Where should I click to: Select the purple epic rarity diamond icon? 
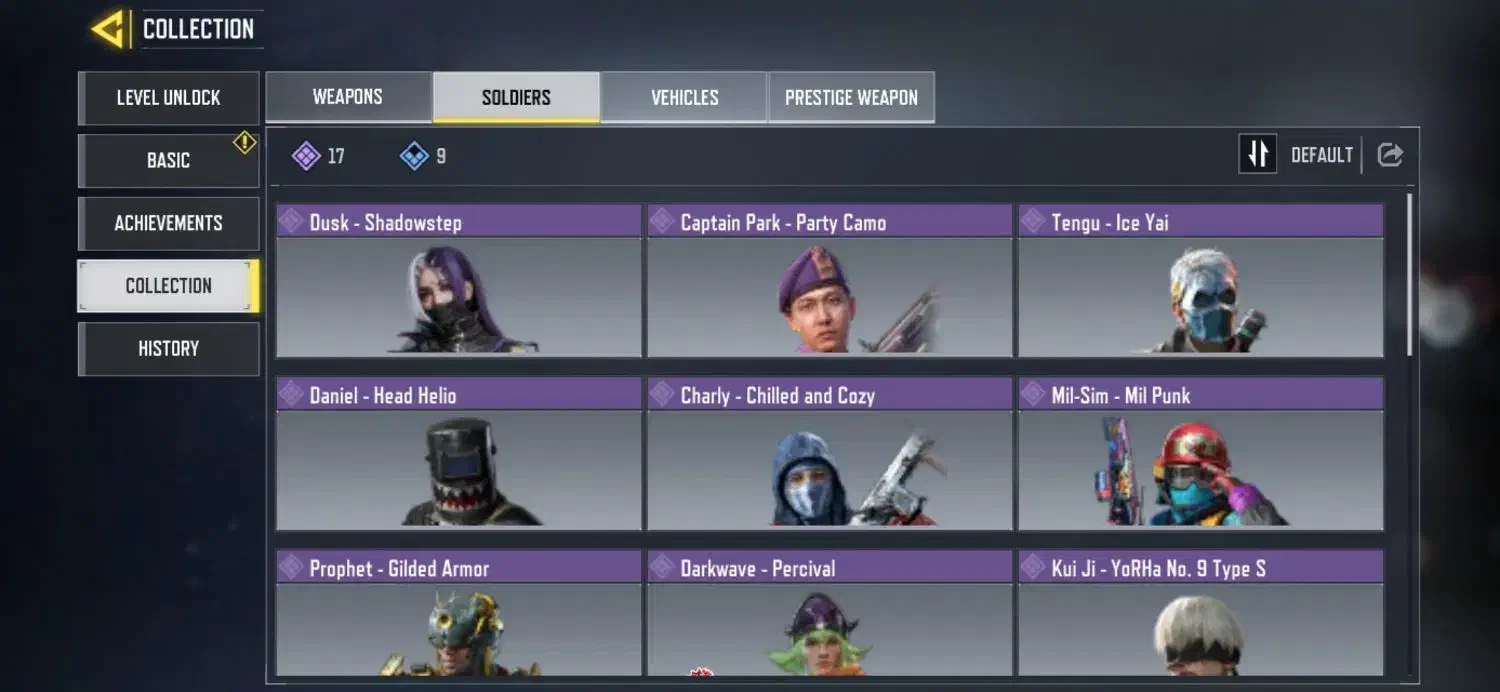click(x=306, y=156)
